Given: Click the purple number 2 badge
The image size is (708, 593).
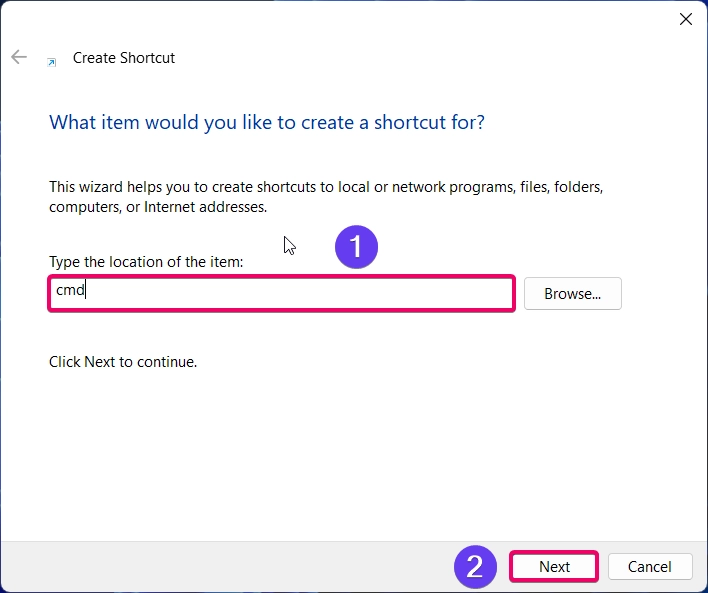Looking at the screenshot, I should (475, 566).
